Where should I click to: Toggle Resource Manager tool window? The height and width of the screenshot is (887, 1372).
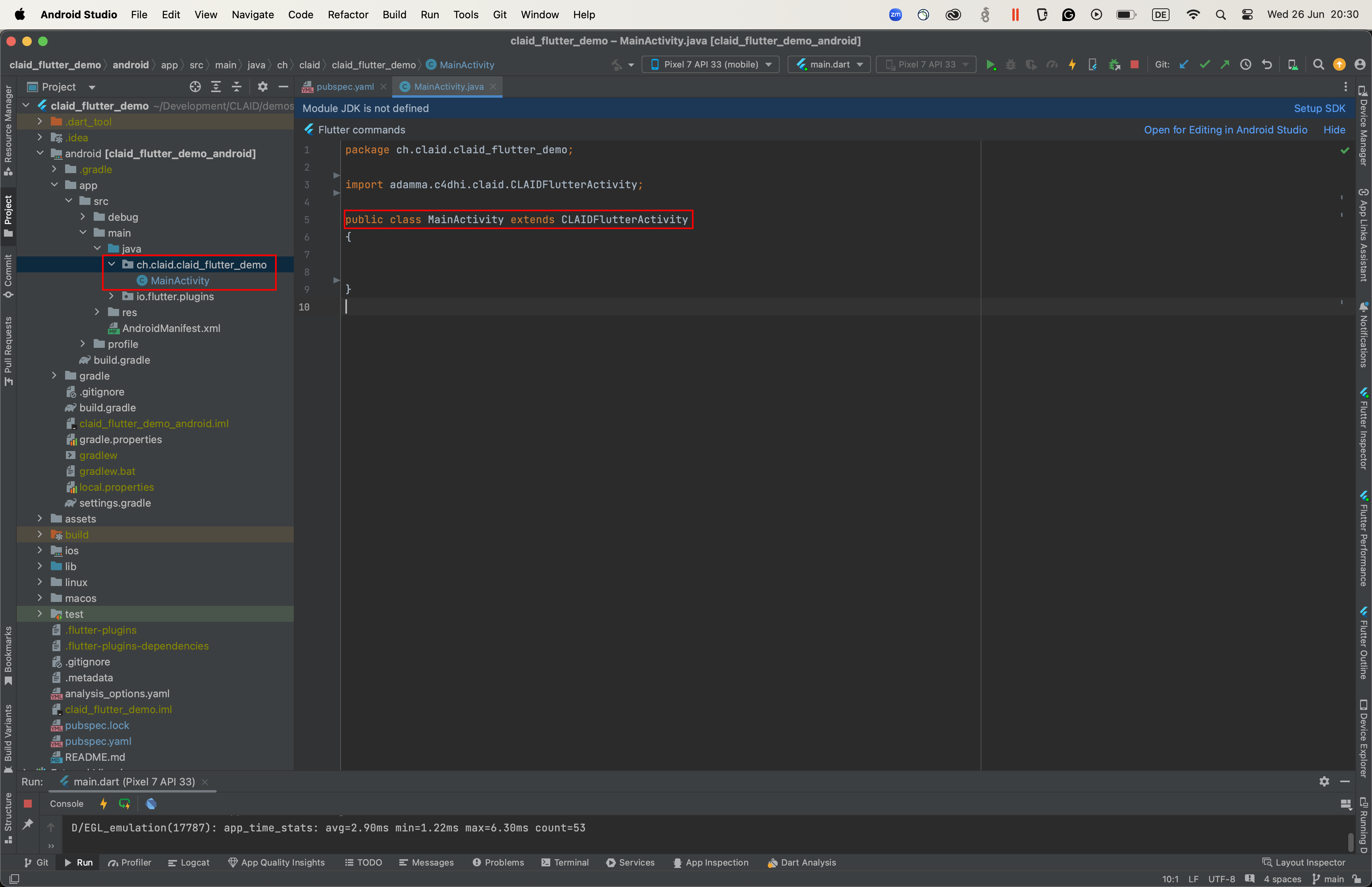(x=8, y=130)
